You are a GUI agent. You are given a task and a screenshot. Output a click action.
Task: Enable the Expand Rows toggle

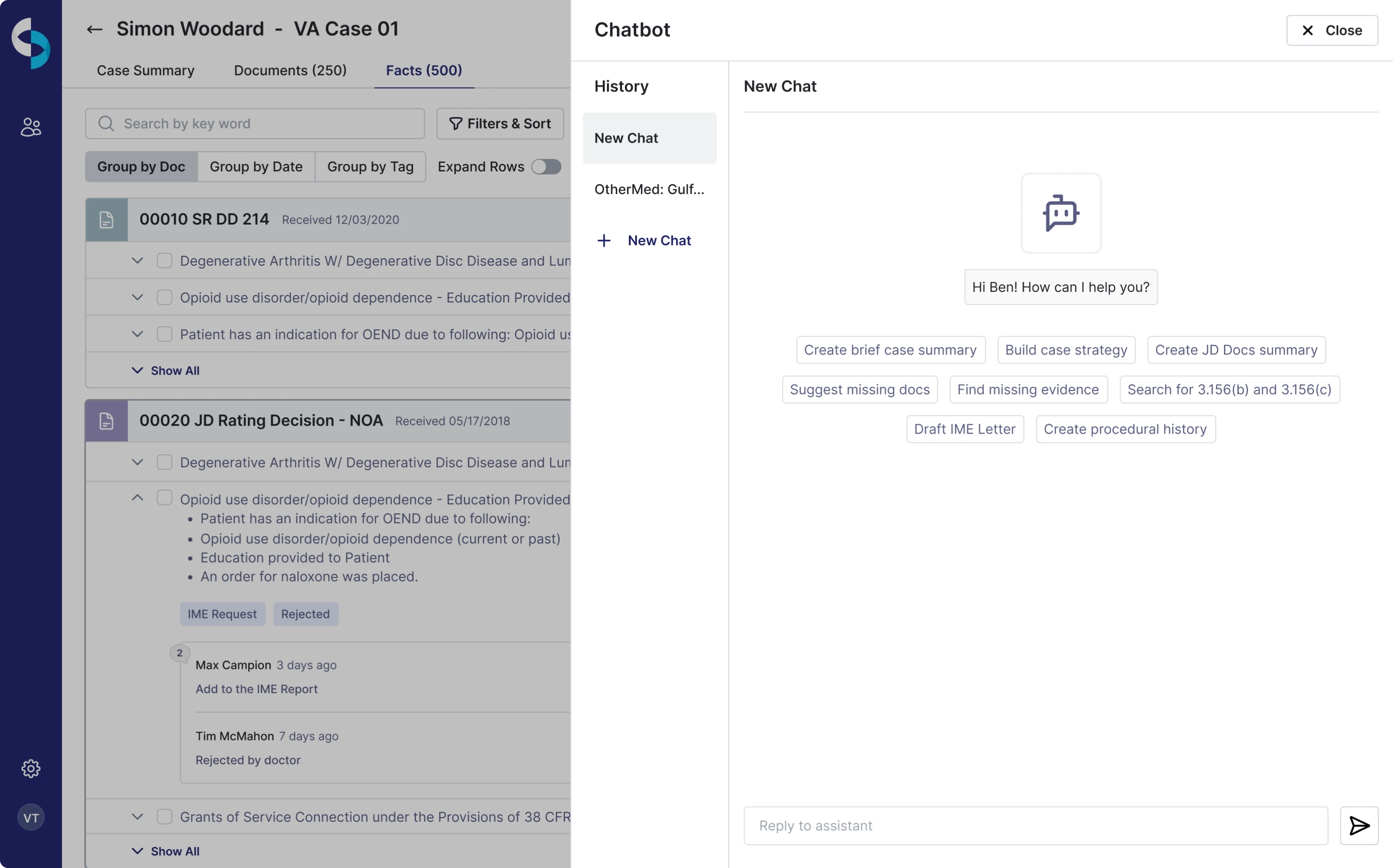click(546, 167)
